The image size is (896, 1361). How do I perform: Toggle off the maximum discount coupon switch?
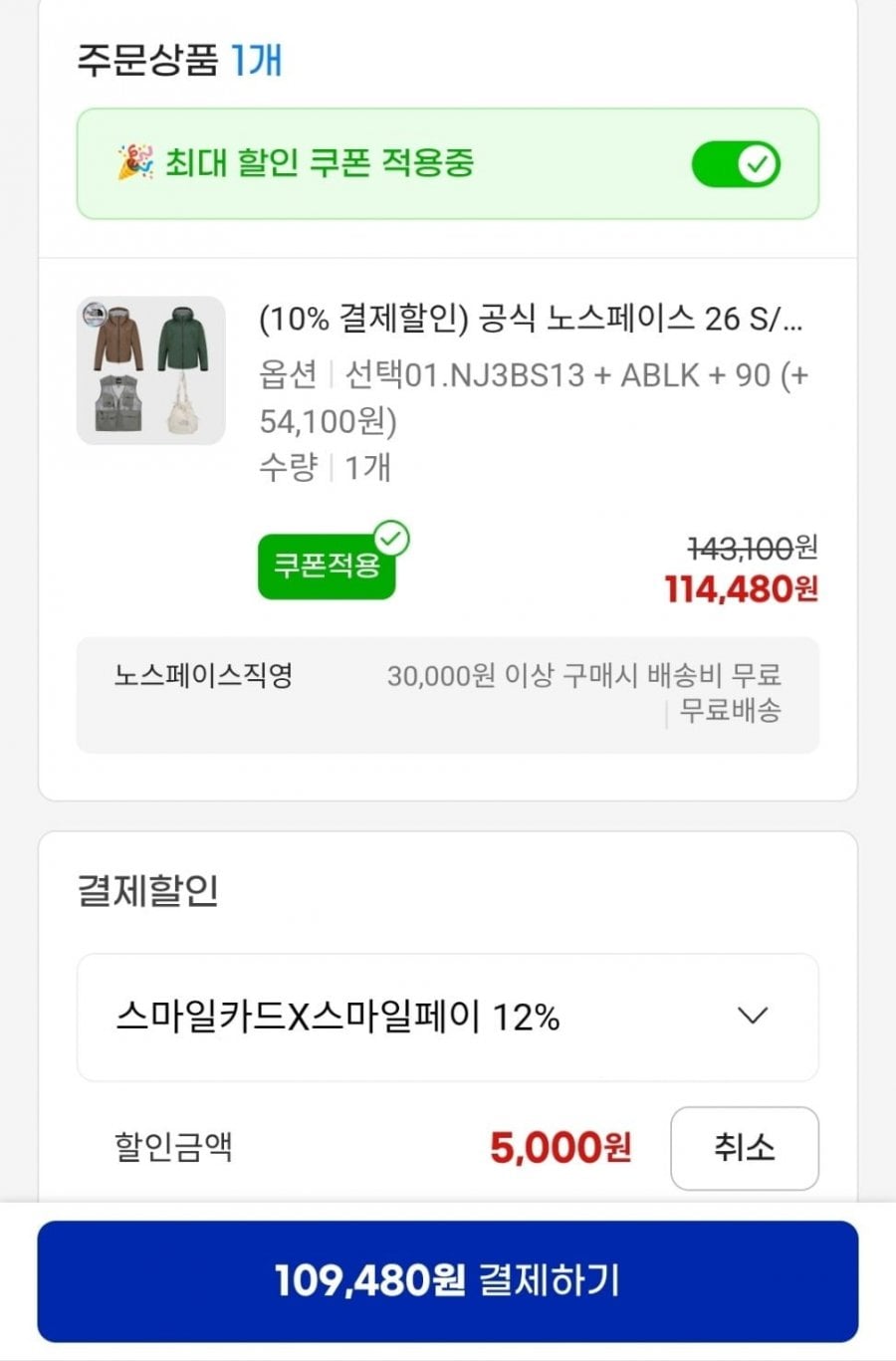tap(736, 164)
